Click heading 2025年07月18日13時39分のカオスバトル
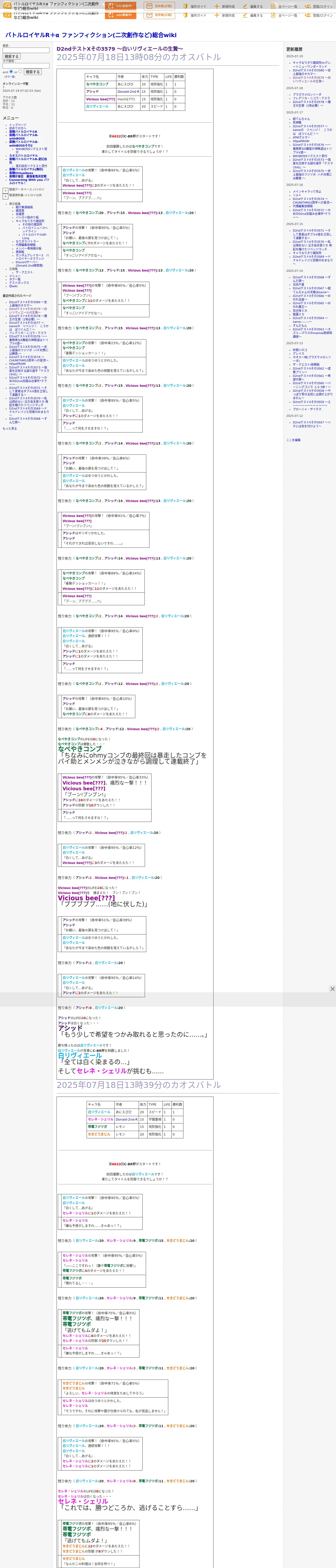The height and width of the screenshot is (1568, 336). click(x=138, y=1085)
